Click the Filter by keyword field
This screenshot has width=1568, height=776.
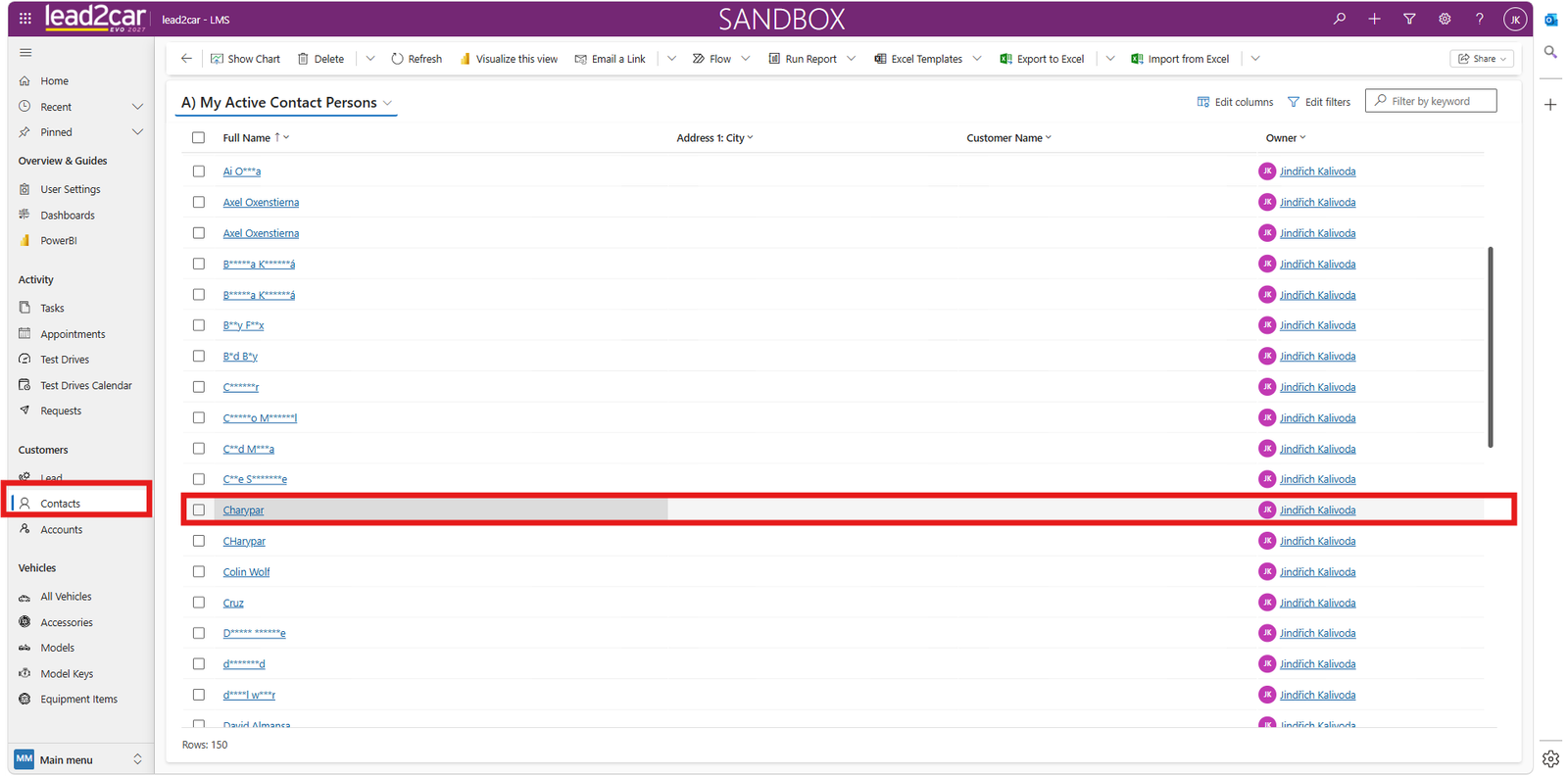pyautogui.click(x=1431, y=101)
